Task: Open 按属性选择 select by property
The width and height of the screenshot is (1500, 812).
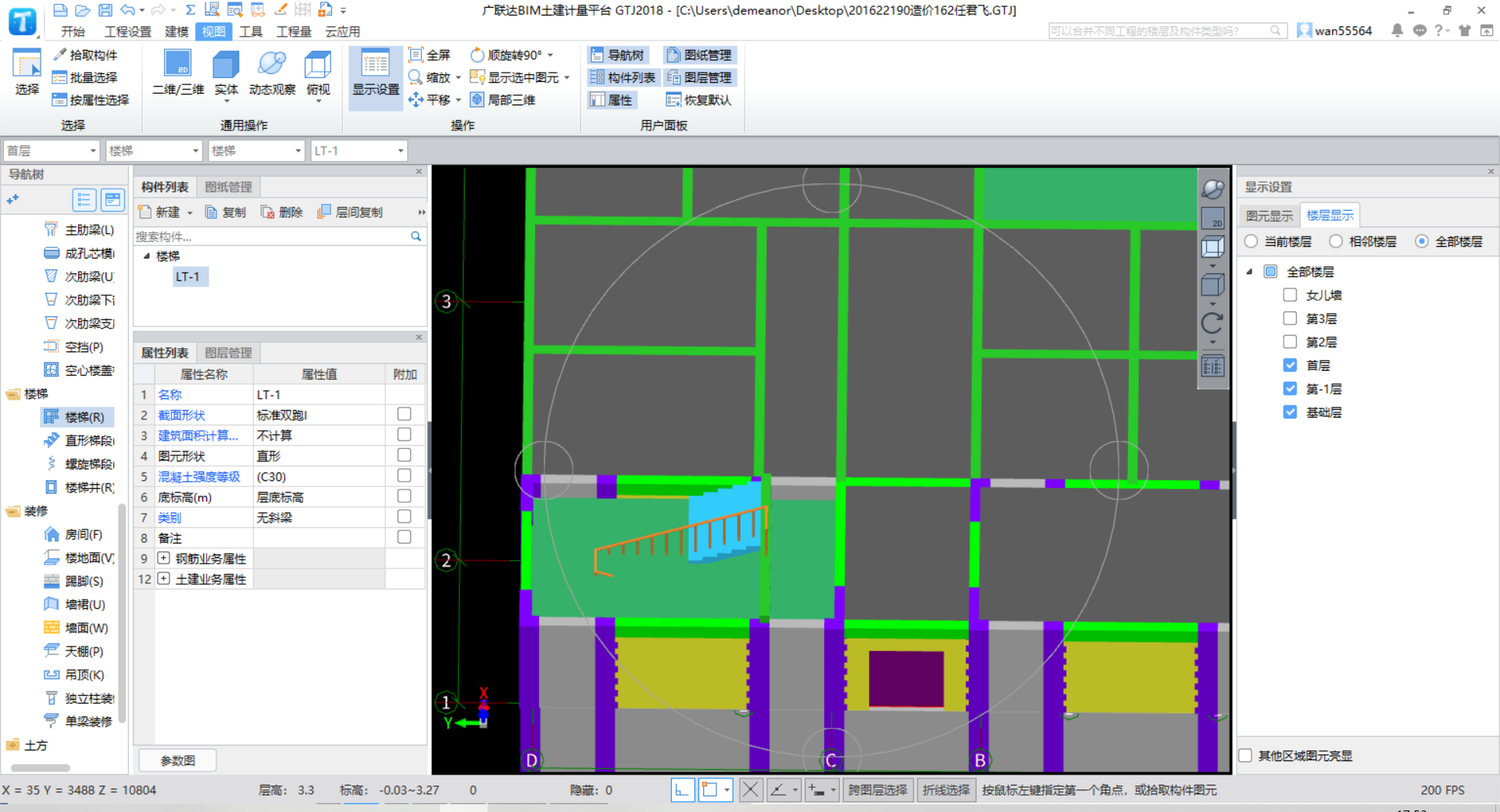Action: pos(90,100)
